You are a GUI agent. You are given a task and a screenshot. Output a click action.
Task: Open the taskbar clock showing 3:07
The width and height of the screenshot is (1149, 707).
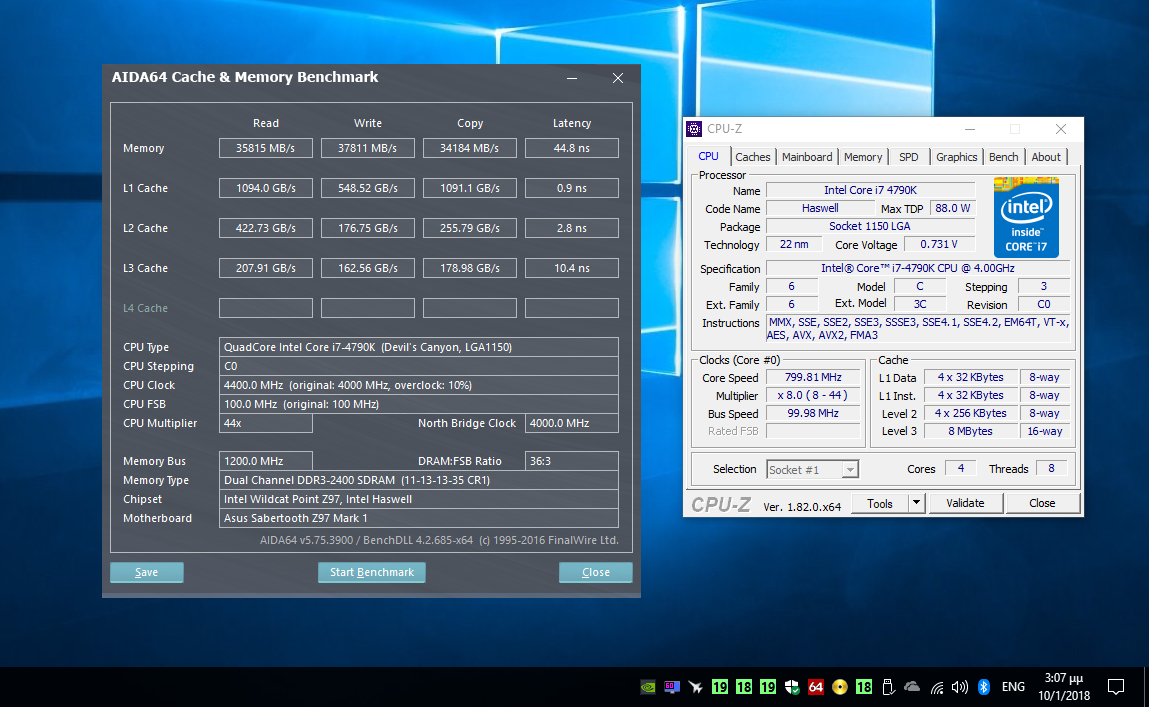point(1064,686)
